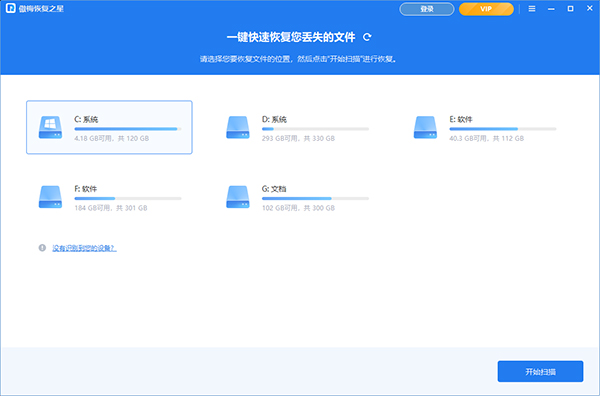Minimize the recovery app window
The height and width of the screenshot is (396, 600).
tap(551, 8)
